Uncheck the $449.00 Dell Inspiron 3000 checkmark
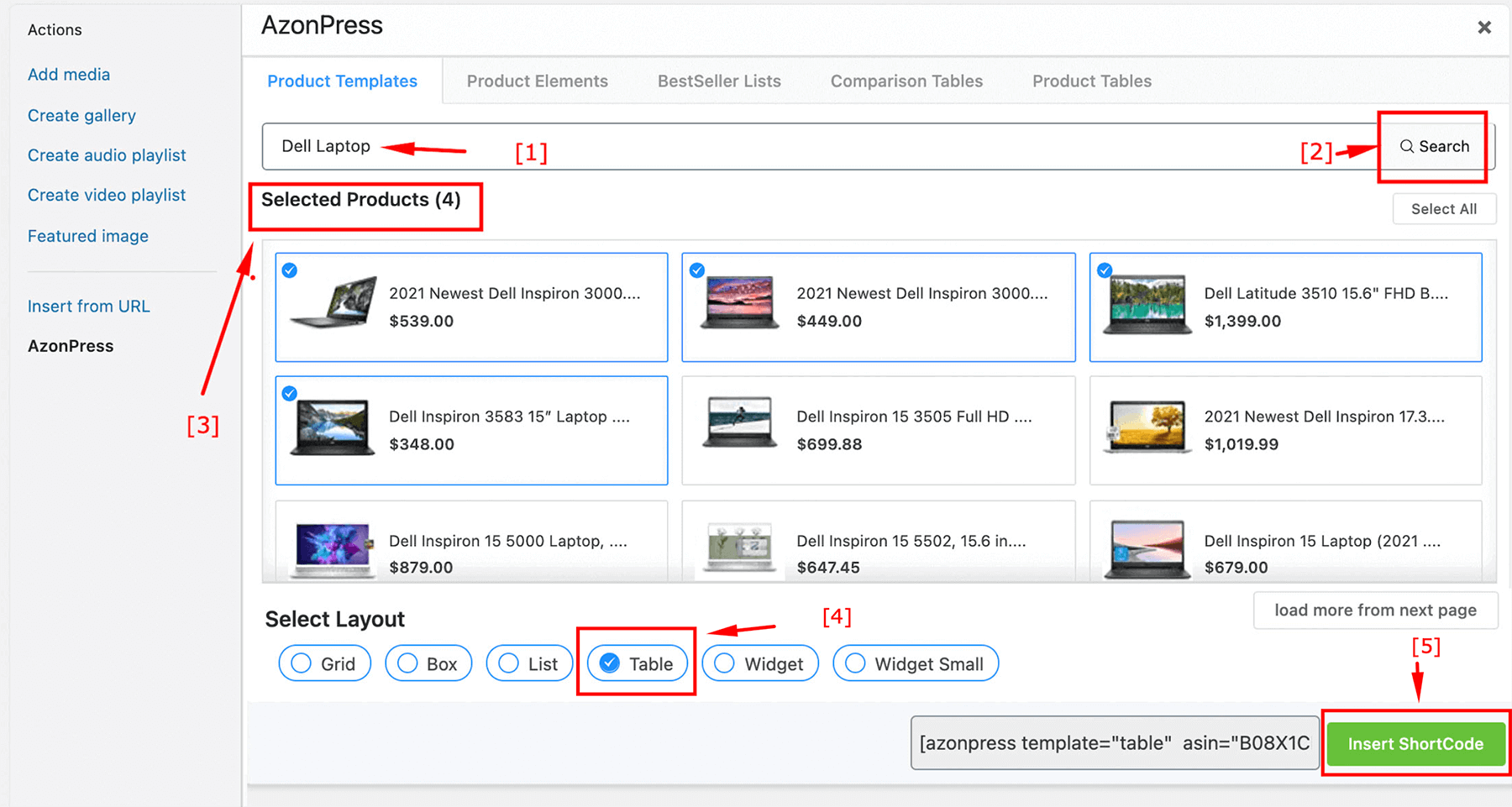 point(697,270)
